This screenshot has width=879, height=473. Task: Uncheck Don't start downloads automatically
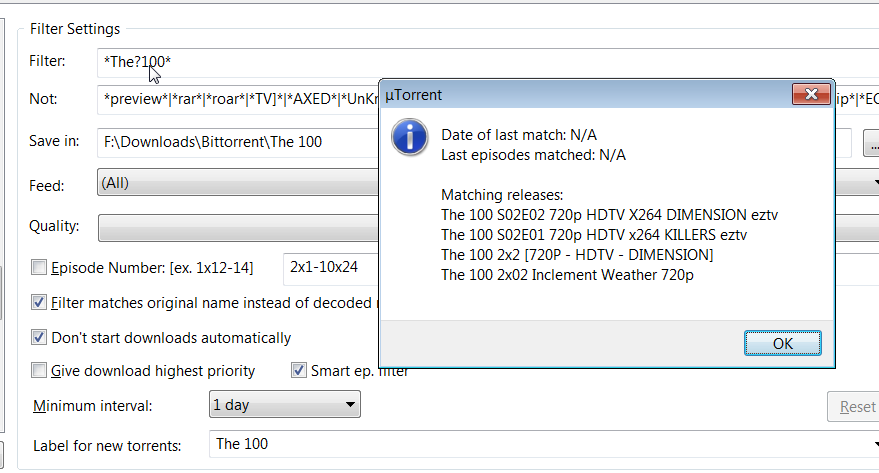pos(39,337)
